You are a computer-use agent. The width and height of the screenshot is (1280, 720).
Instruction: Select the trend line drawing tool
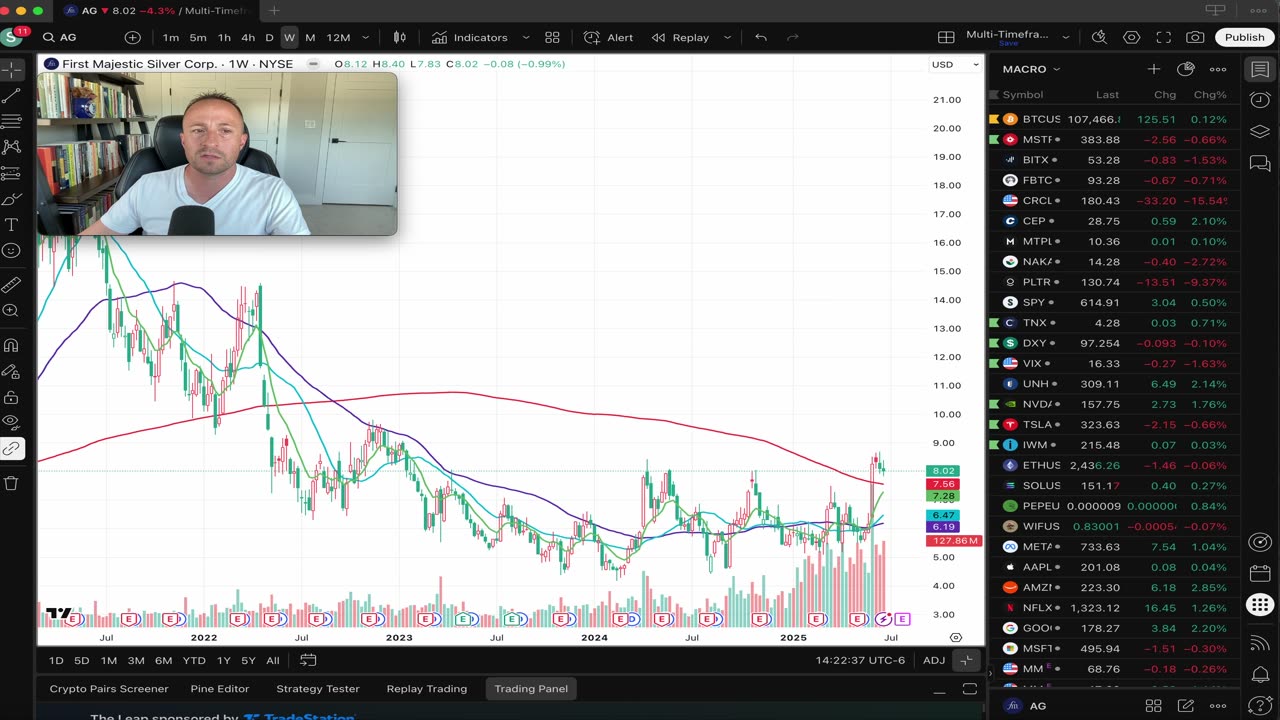coord(12,96)
